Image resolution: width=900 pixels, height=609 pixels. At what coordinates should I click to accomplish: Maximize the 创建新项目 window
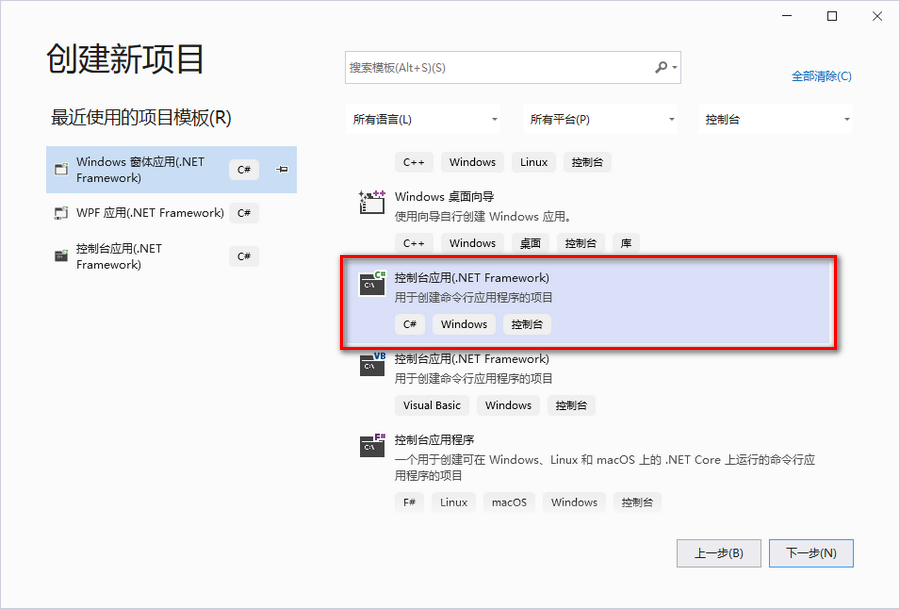coord(832,16)
